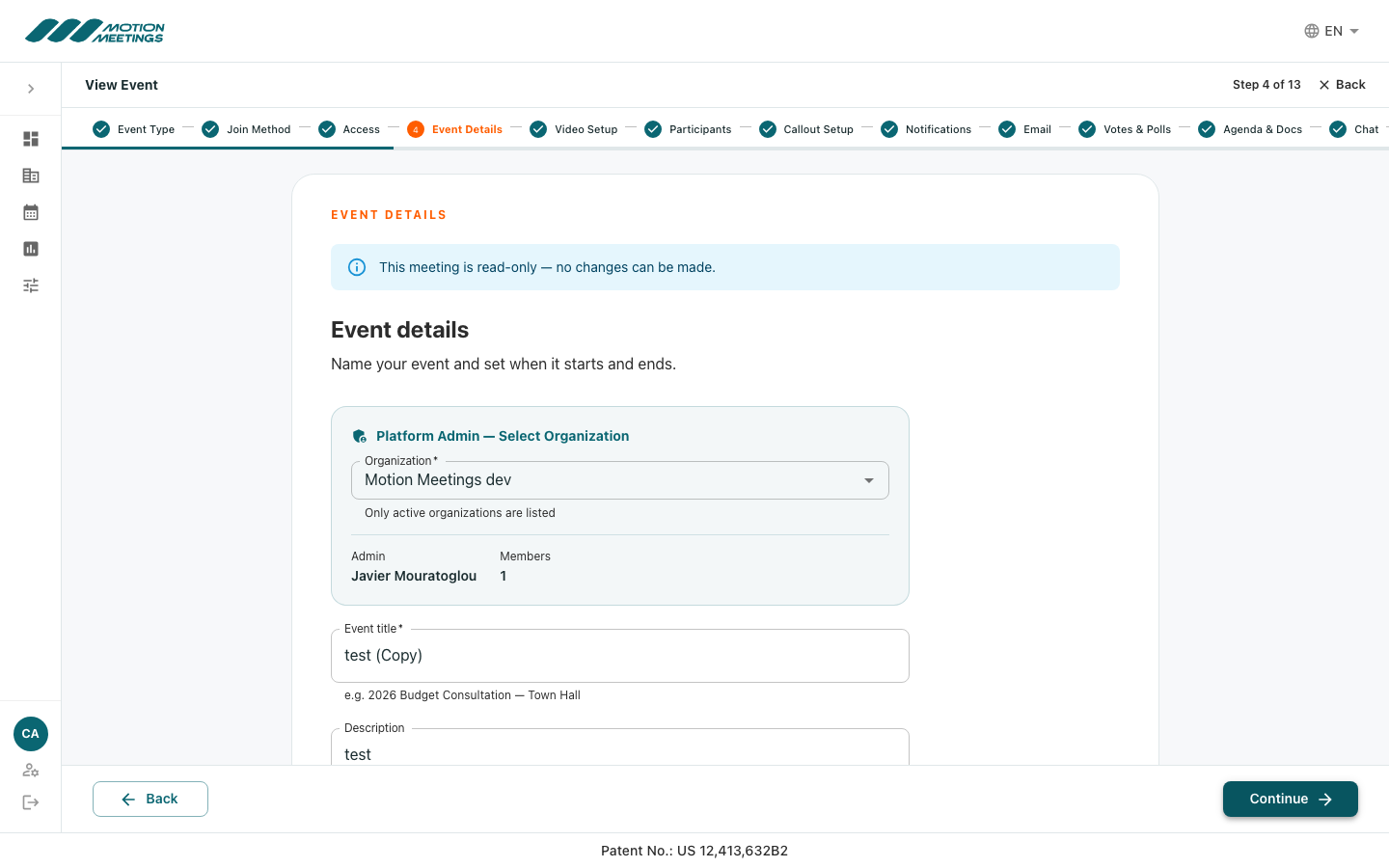Go to the Join Method step
Viewport: 1389px width, 868px height.
pyautogui.click(x=246, y=129)
